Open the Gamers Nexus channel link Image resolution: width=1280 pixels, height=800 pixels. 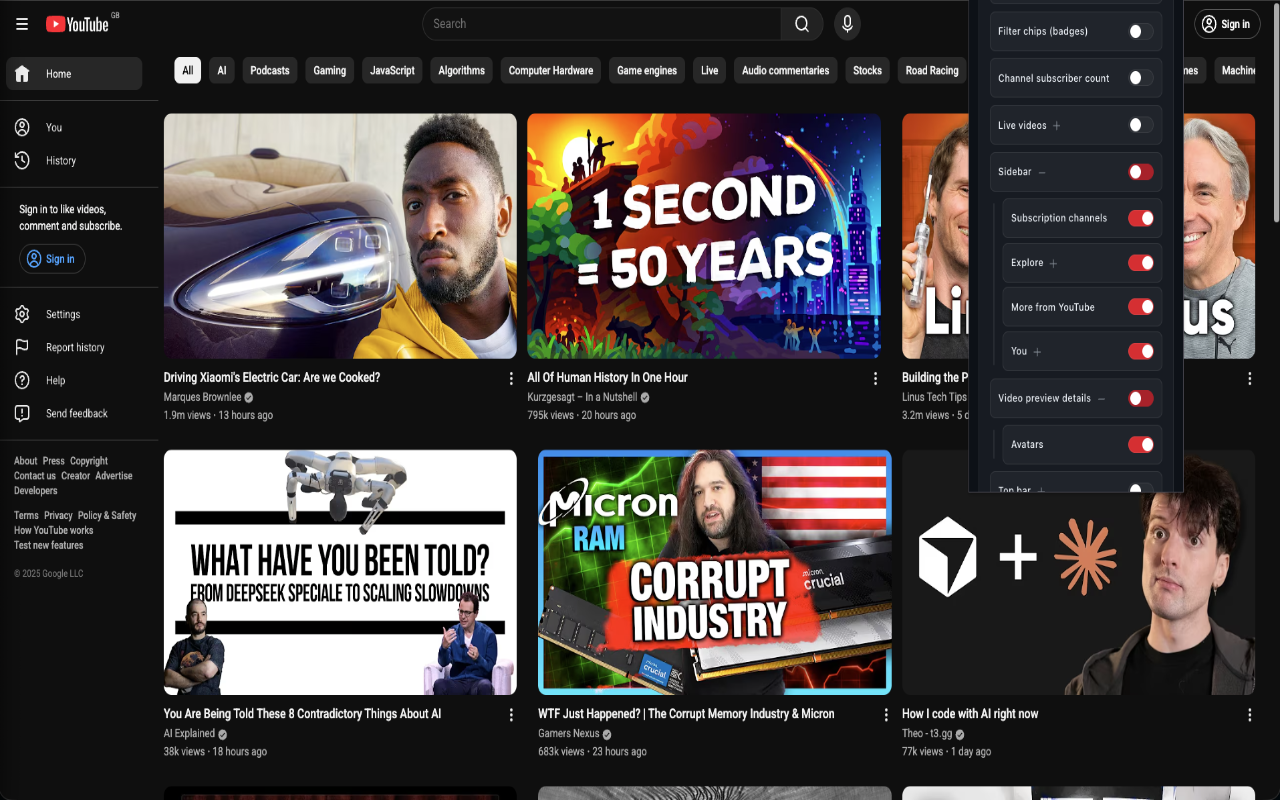(569, 733)
